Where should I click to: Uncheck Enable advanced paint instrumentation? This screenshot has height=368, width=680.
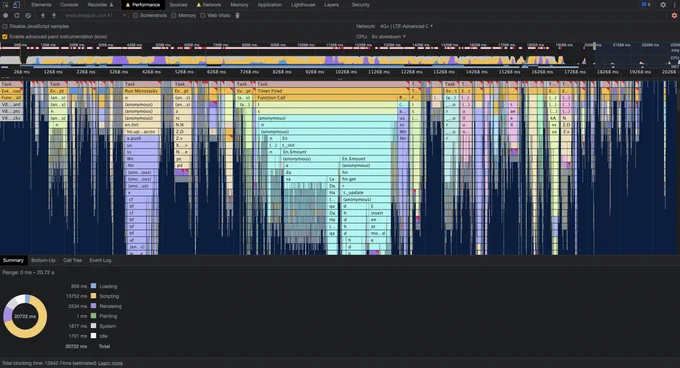5,37
